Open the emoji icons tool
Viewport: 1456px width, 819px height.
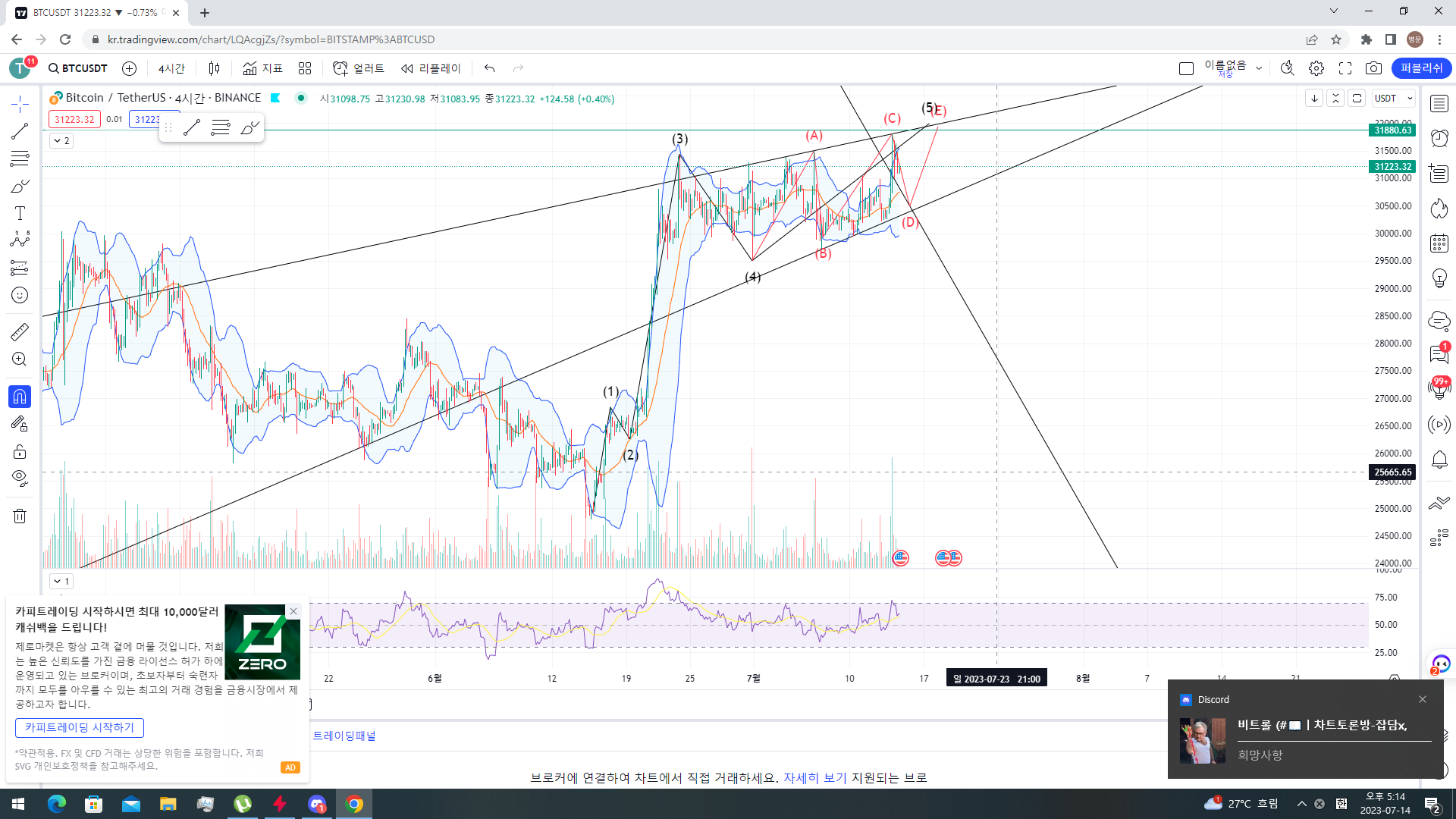click(x=20, y=295)
